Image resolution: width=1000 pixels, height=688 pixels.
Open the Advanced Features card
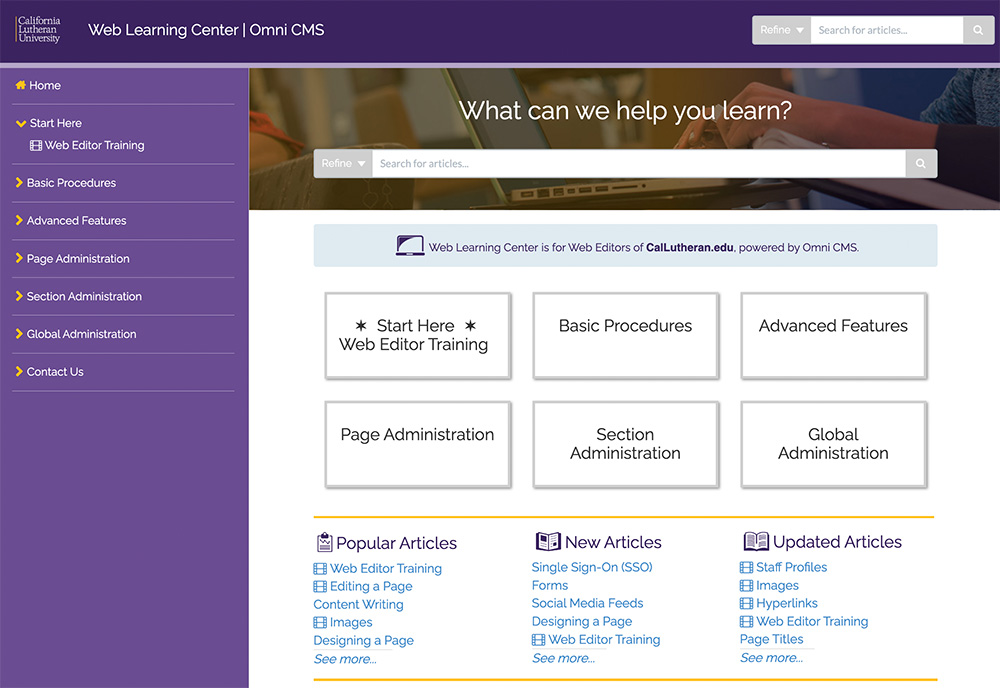coord(834,336)
